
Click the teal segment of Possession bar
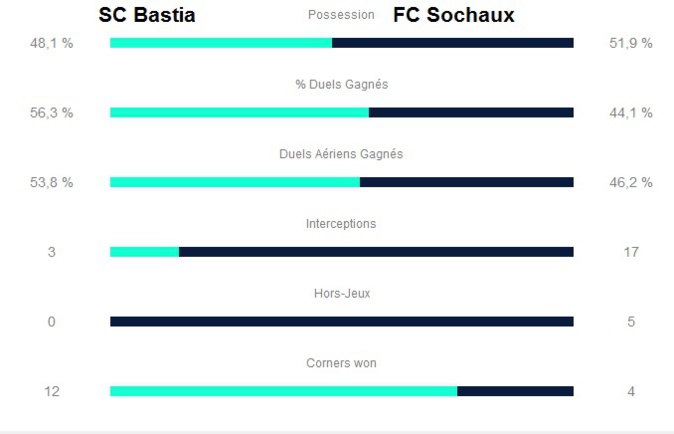[220, 43]
